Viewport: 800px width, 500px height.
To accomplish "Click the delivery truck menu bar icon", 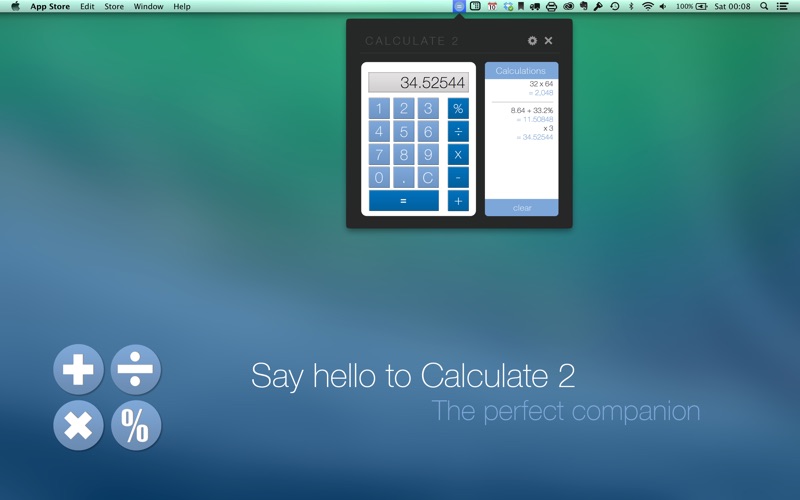I will point(535,7).
